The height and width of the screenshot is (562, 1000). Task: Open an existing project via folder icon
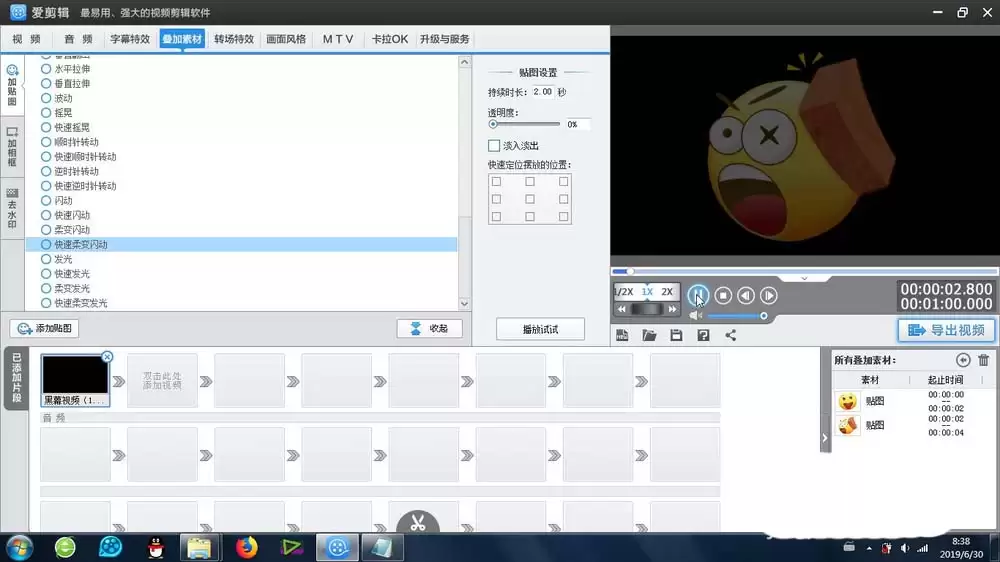point(649,335)
